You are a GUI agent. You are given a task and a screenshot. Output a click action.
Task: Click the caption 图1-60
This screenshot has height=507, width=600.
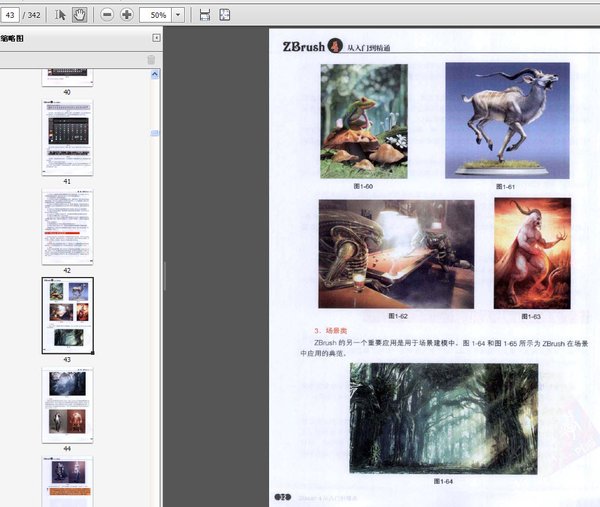[x=363, y=186]
